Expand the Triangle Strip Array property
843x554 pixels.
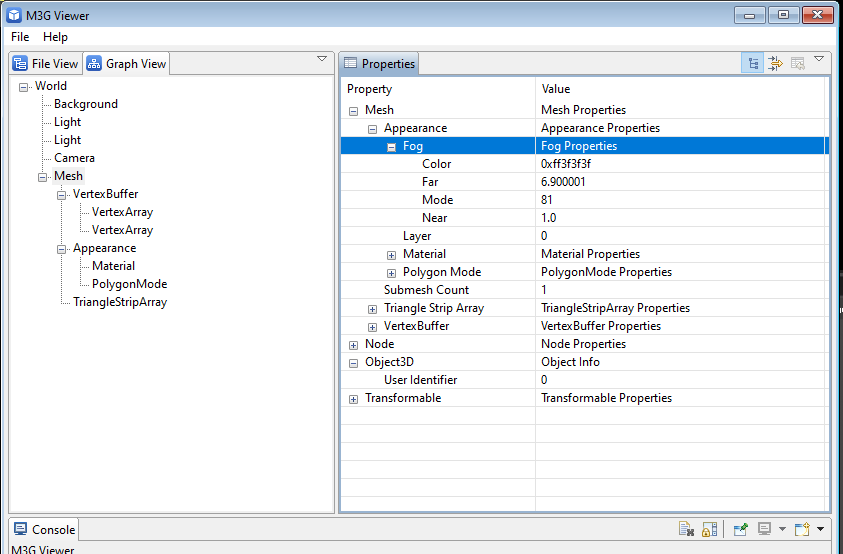tap(372, 309)
